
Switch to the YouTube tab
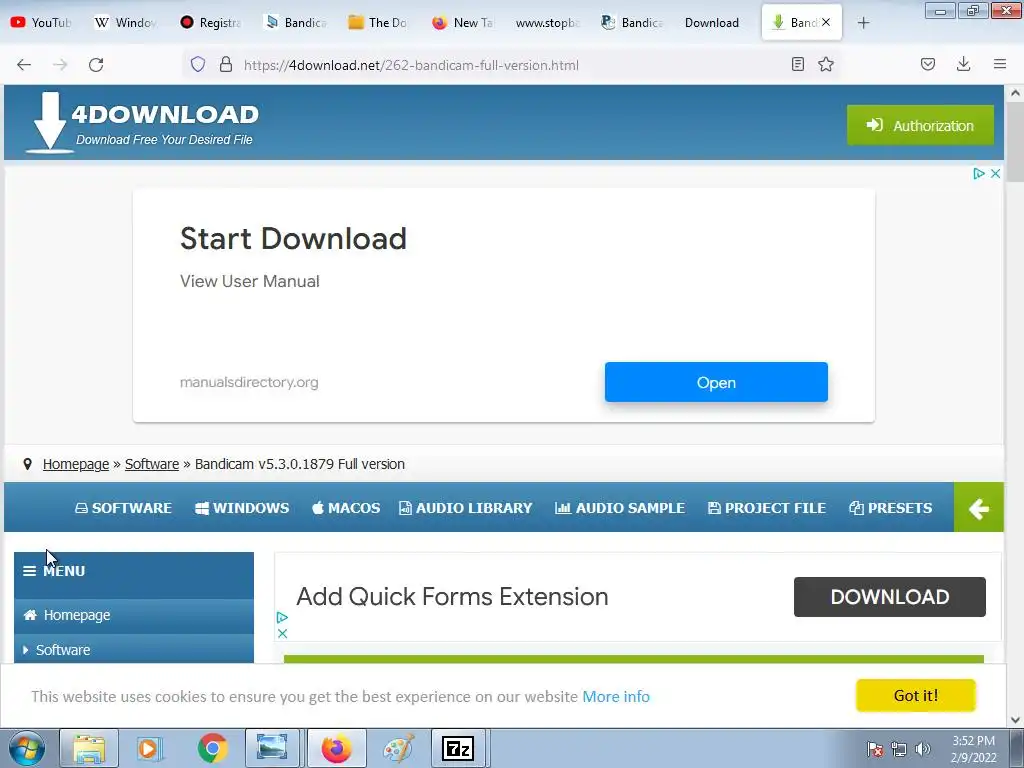click(x=40, y=23)
